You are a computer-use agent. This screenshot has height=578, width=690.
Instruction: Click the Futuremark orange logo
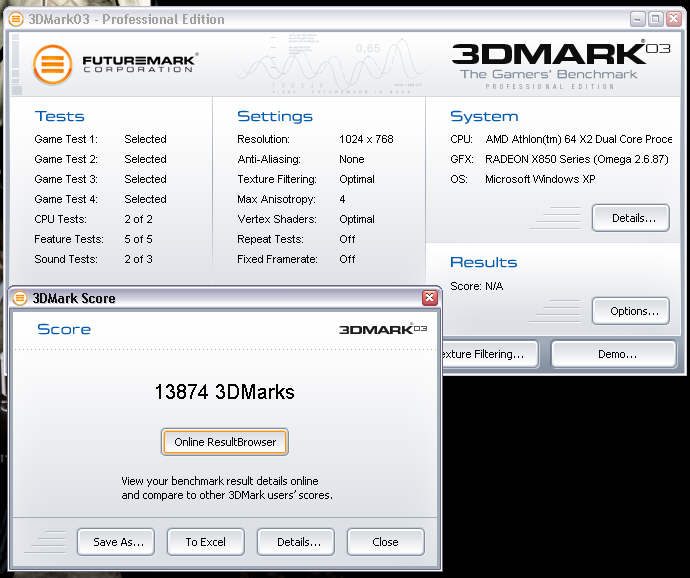pyautogui.click(x=52, y=64)
